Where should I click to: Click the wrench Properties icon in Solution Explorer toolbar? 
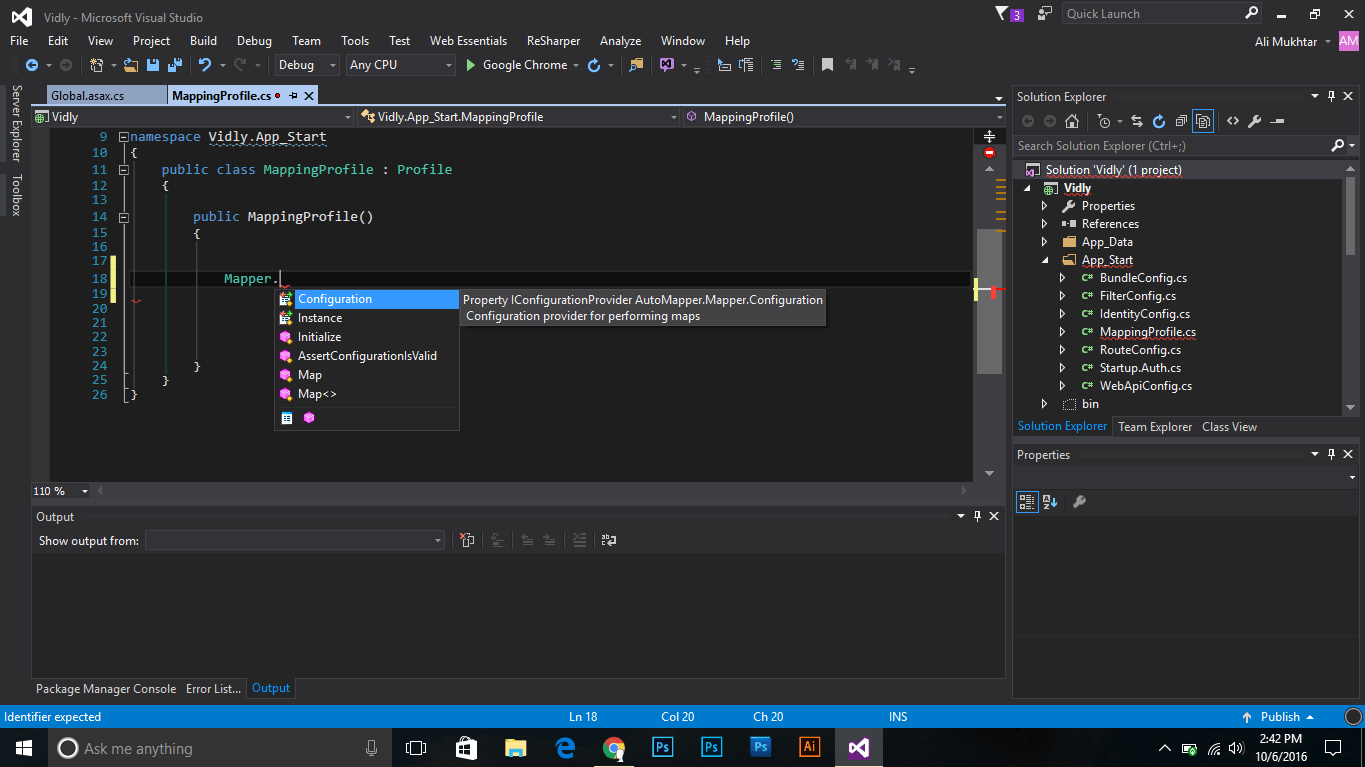click(1254, 121)
